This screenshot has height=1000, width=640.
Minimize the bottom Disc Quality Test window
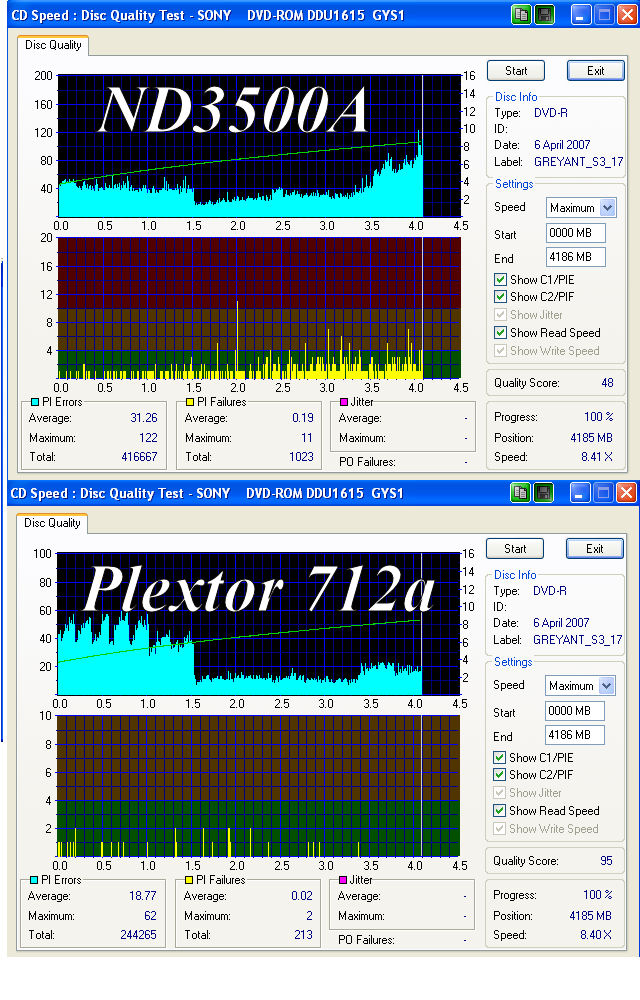pyautogui.click(x=579, y=492)
